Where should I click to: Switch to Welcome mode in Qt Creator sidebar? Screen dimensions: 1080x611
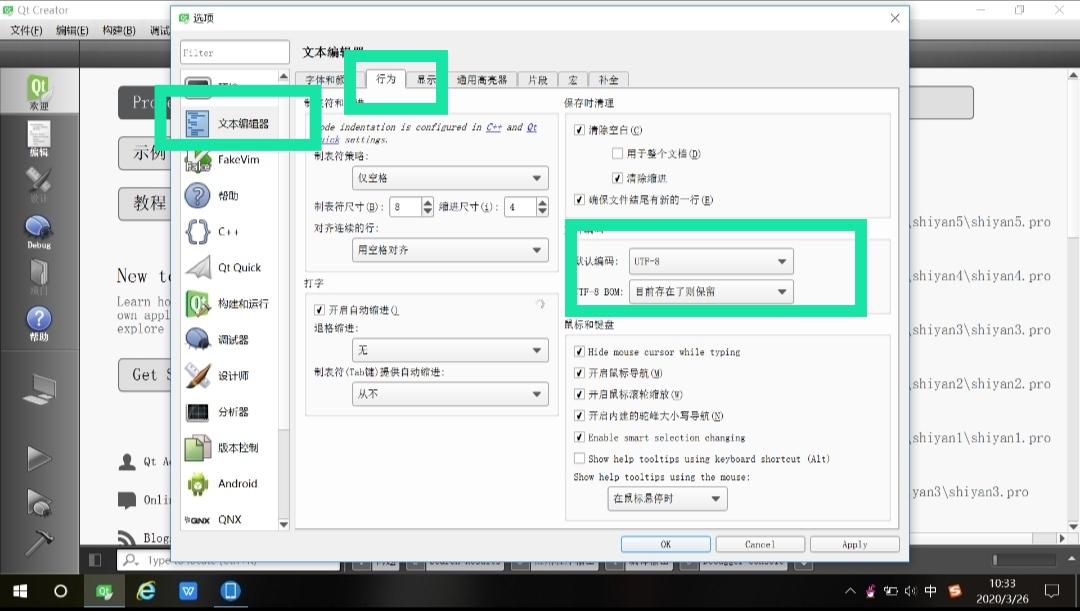pos(39,92)
